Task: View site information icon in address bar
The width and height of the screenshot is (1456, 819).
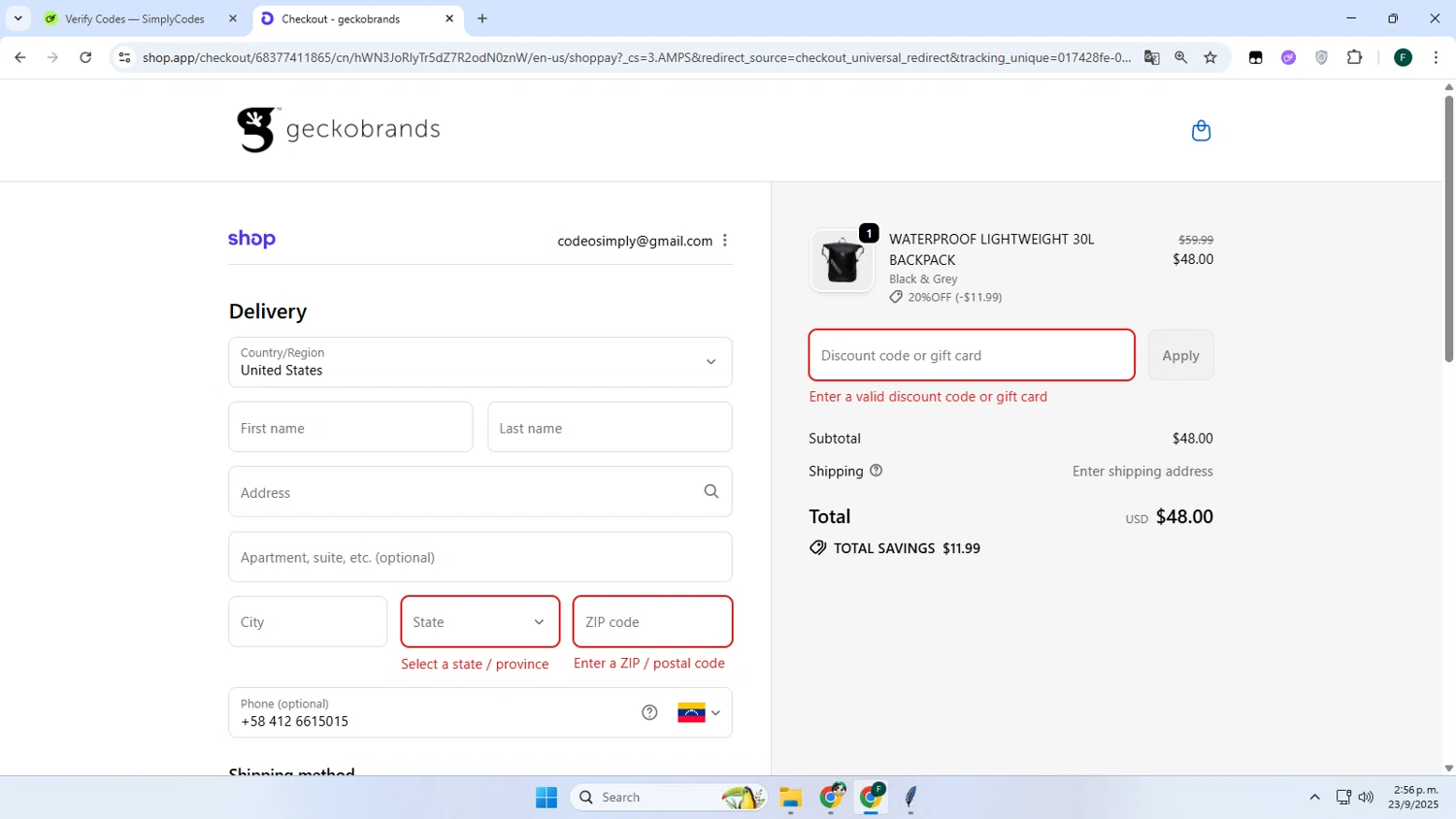Action: (124, 57)
